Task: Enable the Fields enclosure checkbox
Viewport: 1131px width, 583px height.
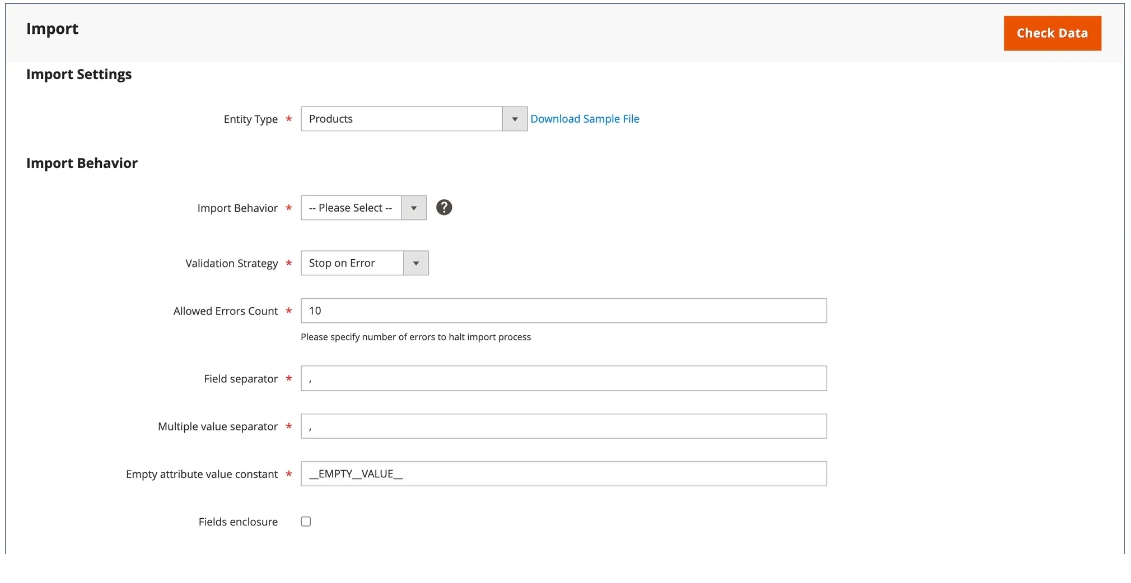Action: (x=306, y=522)
